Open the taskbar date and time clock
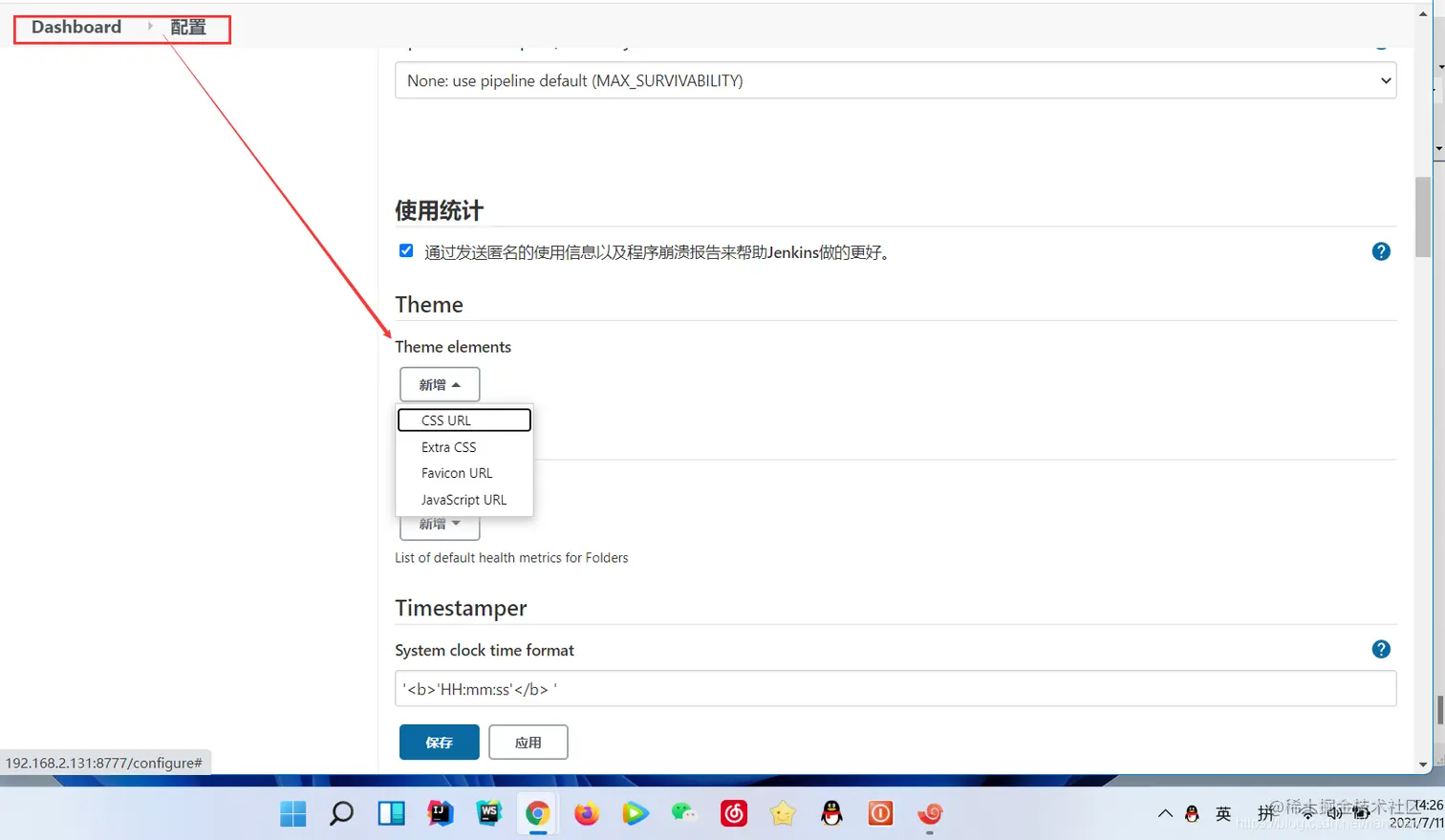This screenshot has height=840, width=1445. coord(1417,814)
